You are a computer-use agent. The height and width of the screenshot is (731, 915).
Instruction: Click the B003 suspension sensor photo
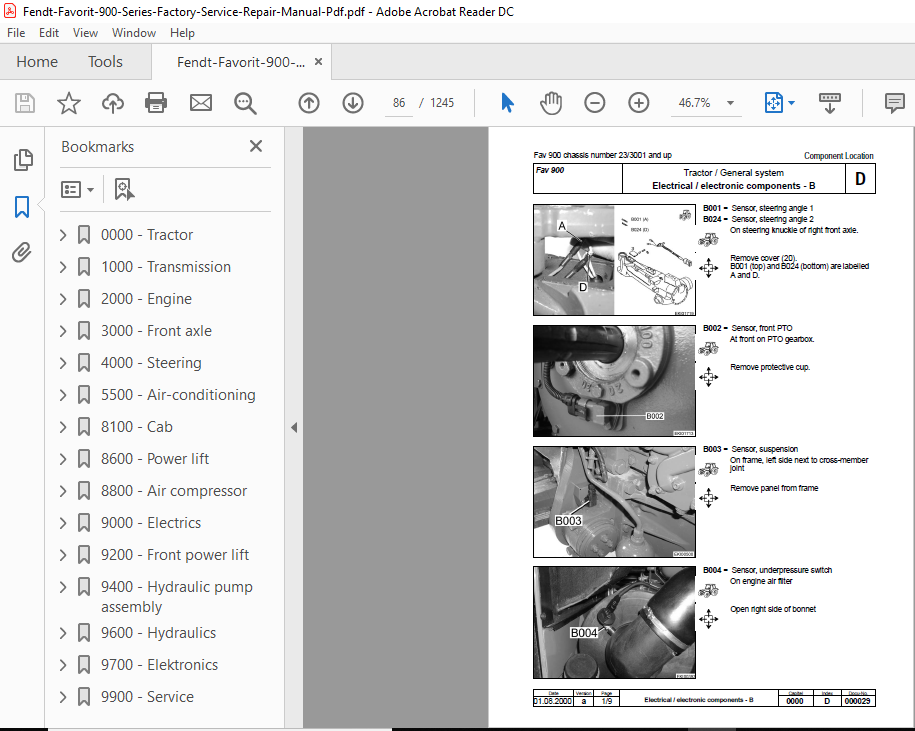pyautogui.click(x=614, y=502)
